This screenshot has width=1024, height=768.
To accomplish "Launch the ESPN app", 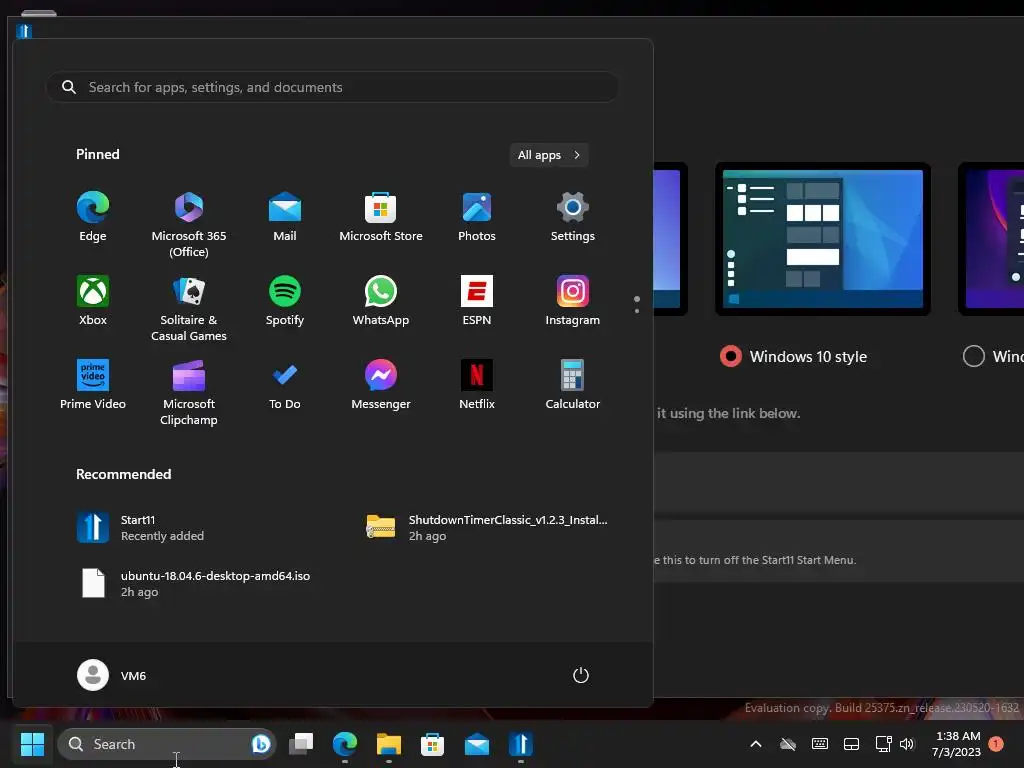I will (477, 301).
